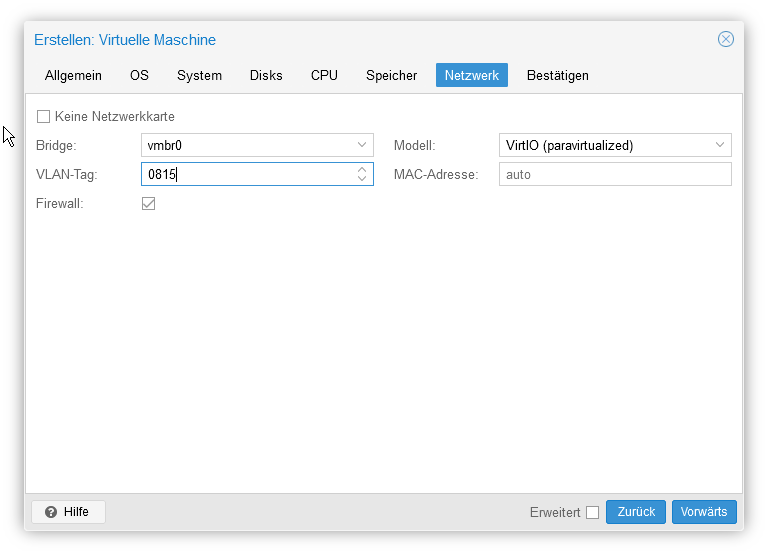
Task: Select the Disks tab
Action: coord(266,75)
